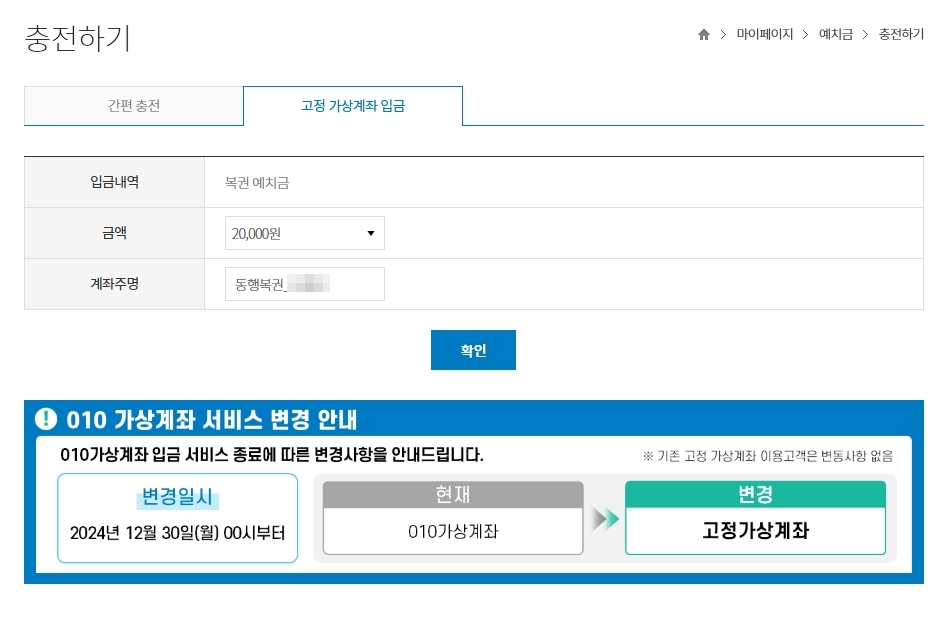Open 마이페이지 from the breadcrumb
Image resolution: width=950 pixels, height=622 pixels.
(765, 33)
